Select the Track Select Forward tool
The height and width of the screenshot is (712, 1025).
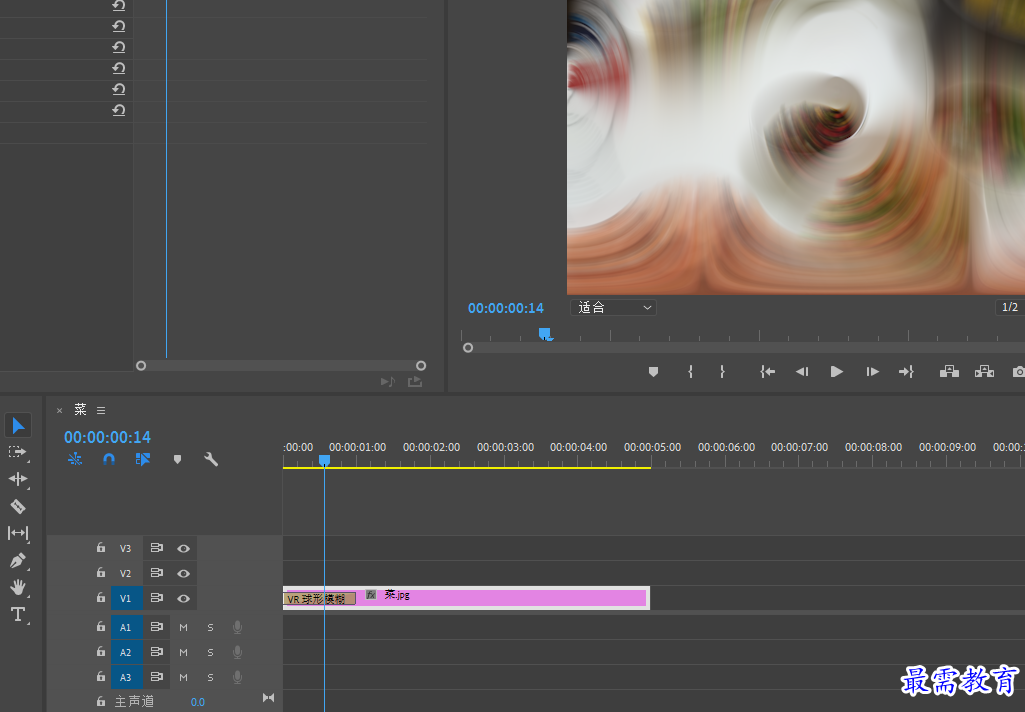pos(18,452)
